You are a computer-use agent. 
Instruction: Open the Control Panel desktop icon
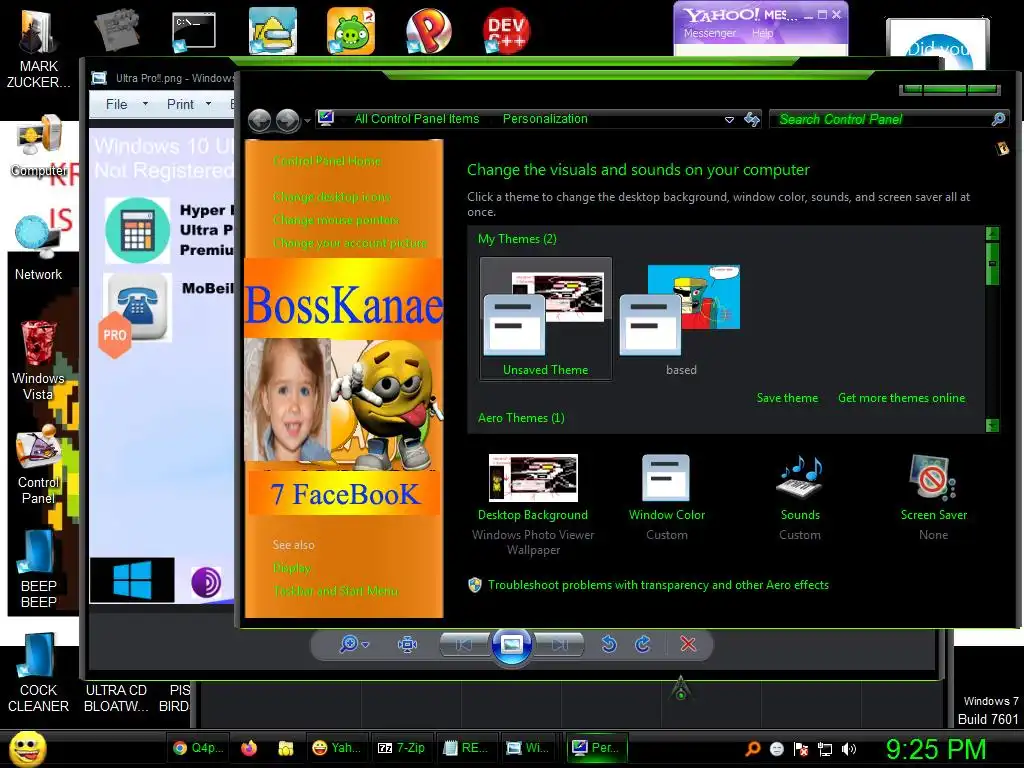pyautogui.click(x=38, y=465)
